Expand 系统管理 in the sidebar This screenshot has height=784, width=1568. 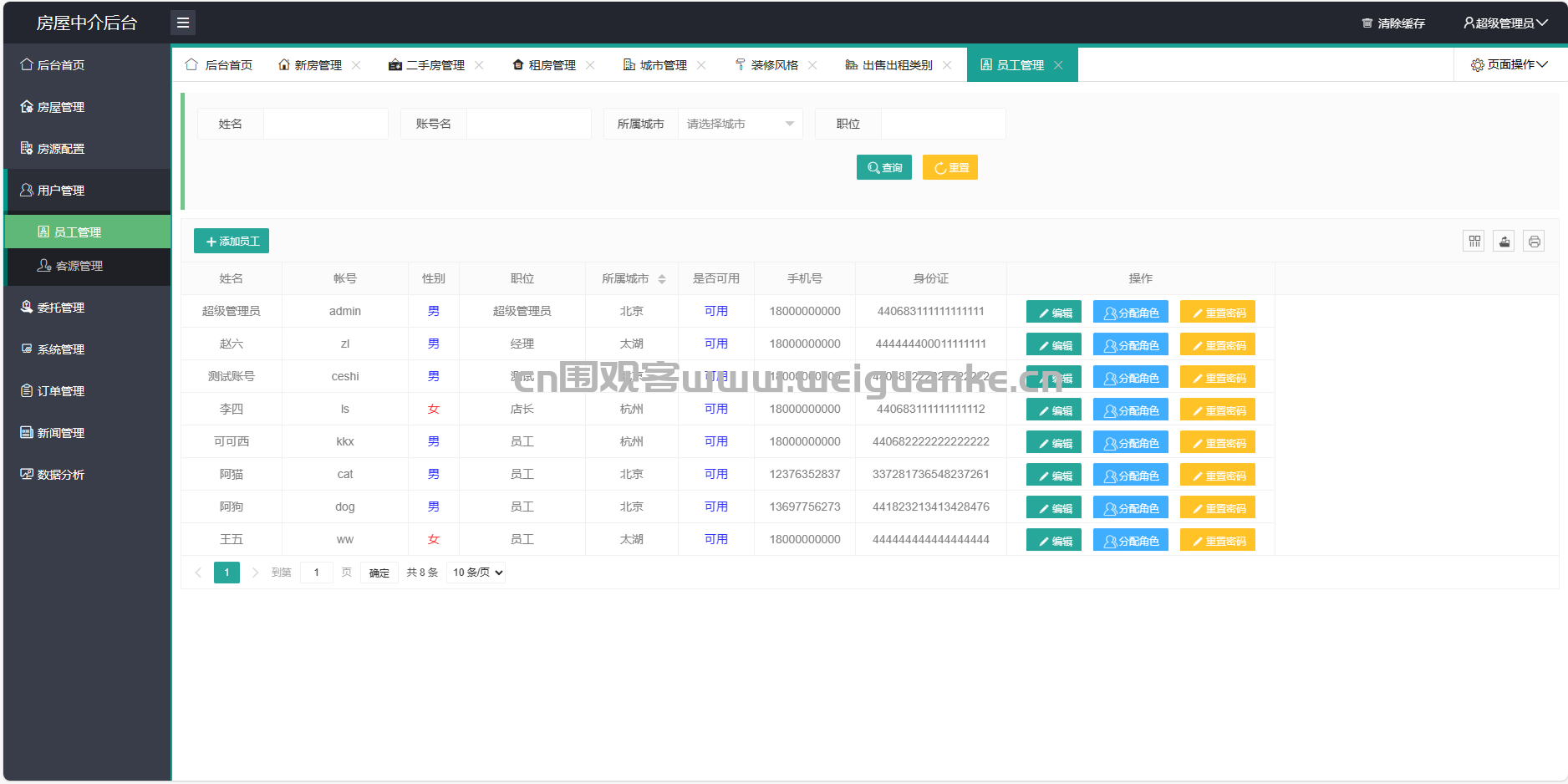coord(88,349)
